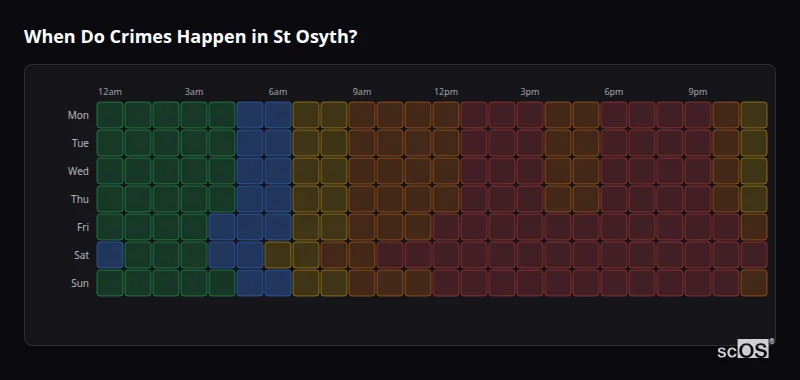This screenshot has height=380, width=800.
Task: Select the Saturday 12am blue heatmap cell
Action: [110, 255]
